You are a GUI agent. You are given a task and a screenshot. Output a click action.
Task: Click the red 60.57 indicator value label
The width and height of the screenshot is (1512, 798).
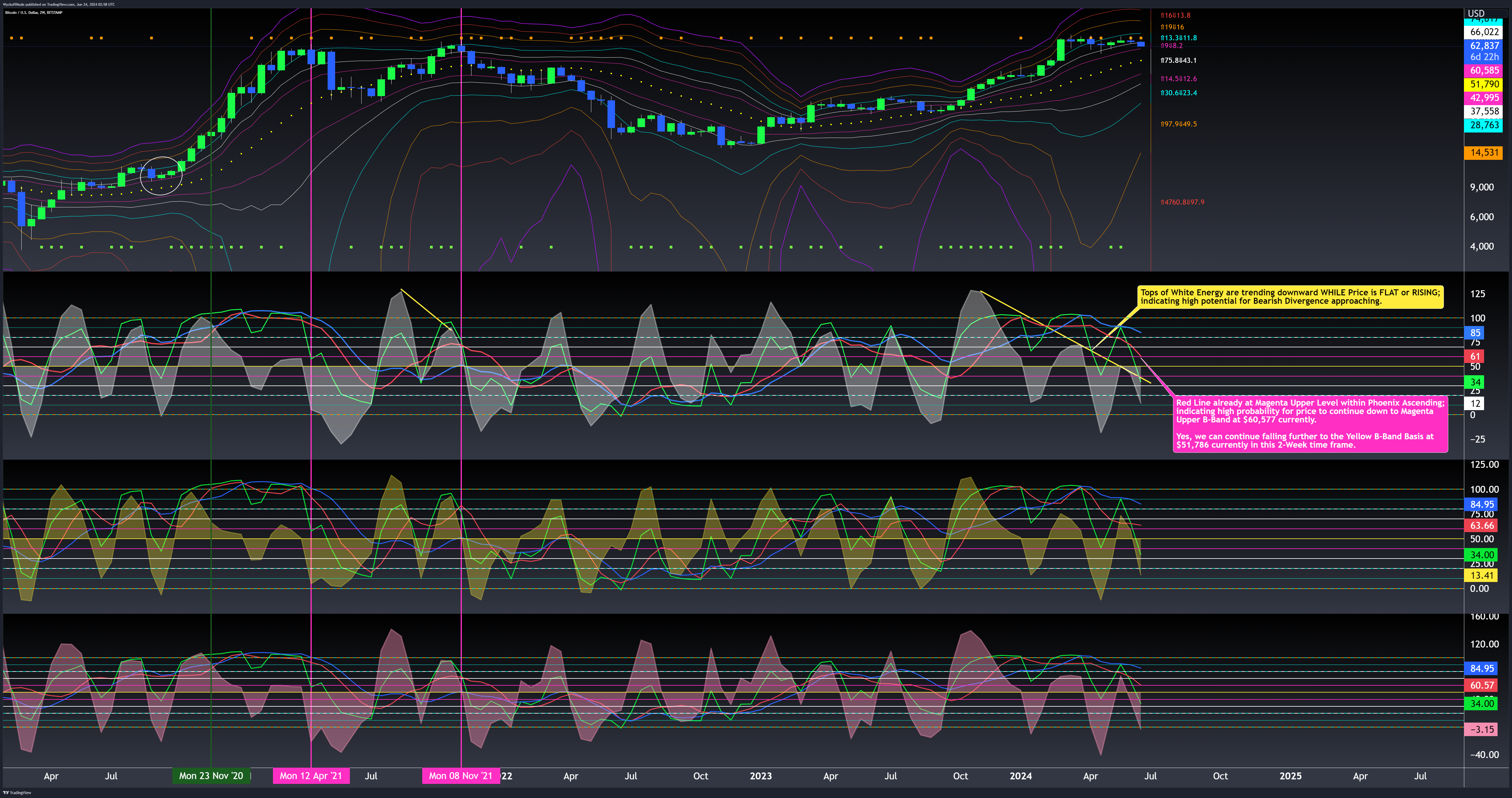coord(1481,685)
